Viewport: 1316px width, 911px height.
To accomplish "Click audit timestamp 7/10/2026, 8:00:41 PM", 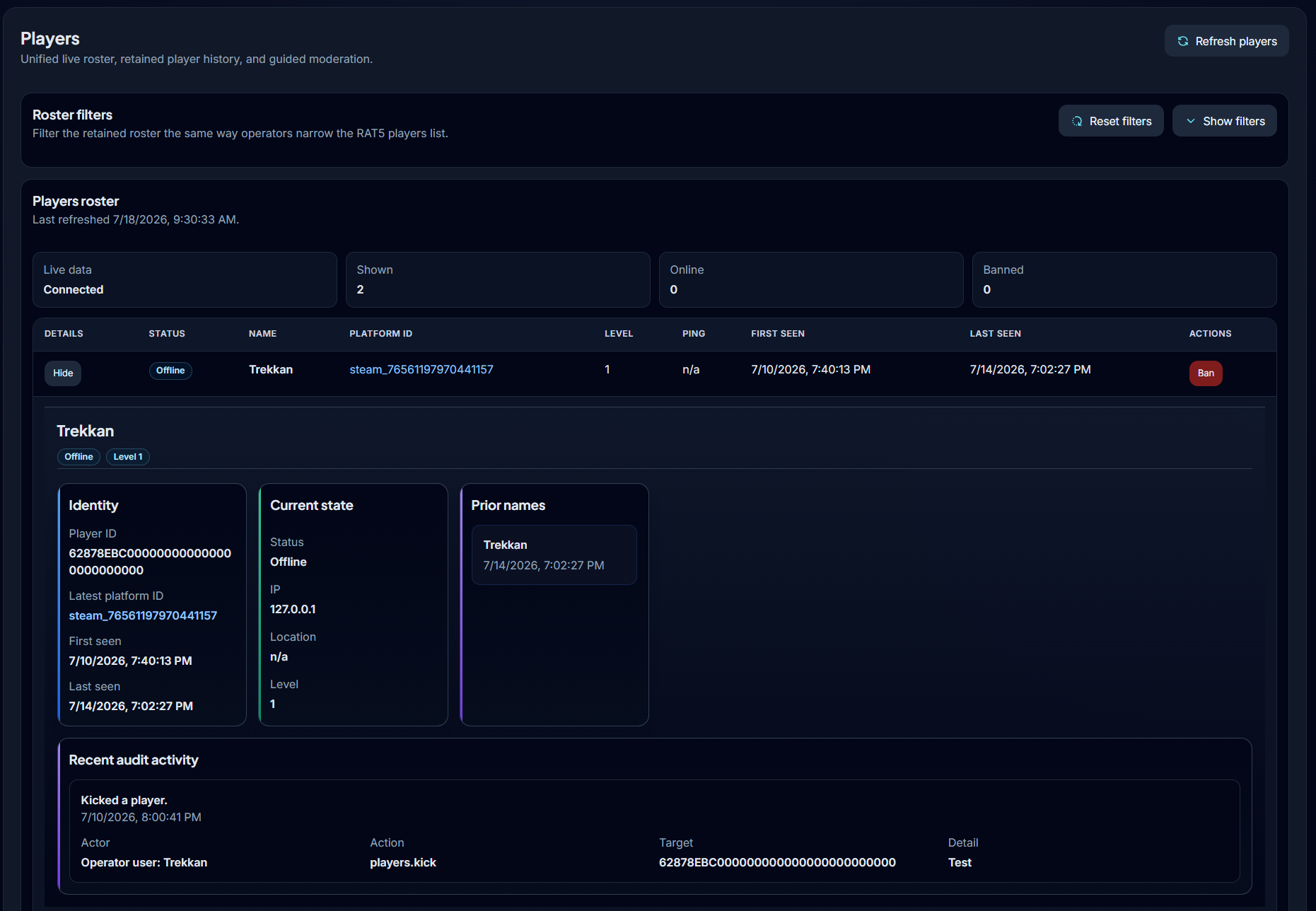I will coord(141,817).
